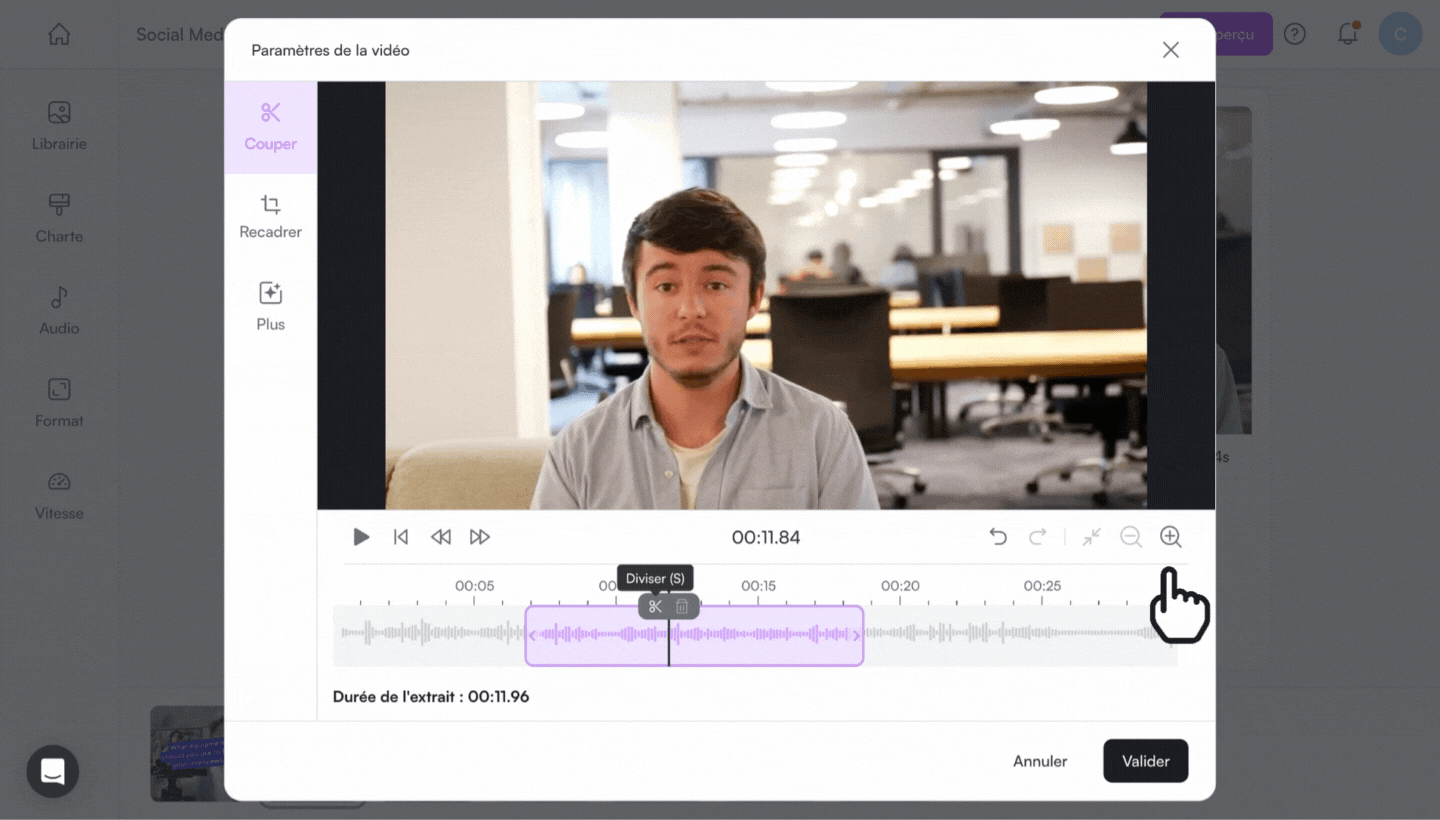
Task: Open the user avatar menu
Action: click(x=1400, y=34)
